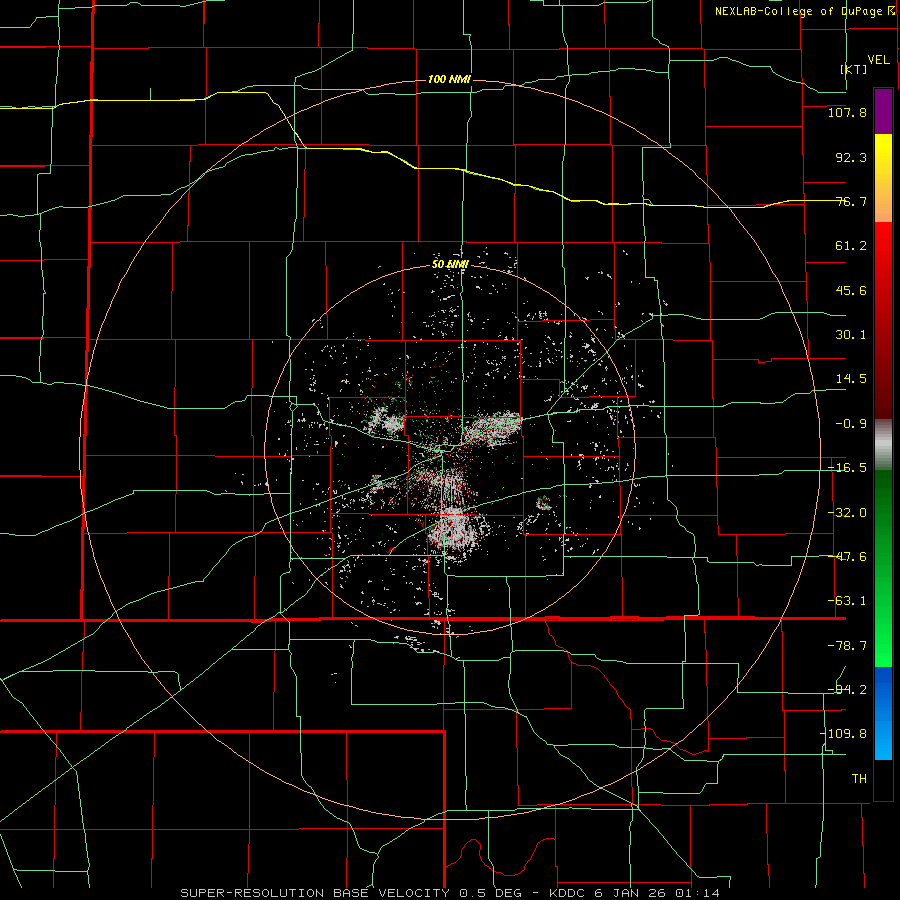The height and width of the screenshot is (900, 900).
Task: Select the 92.3 scale value
Action: [851, 157]
